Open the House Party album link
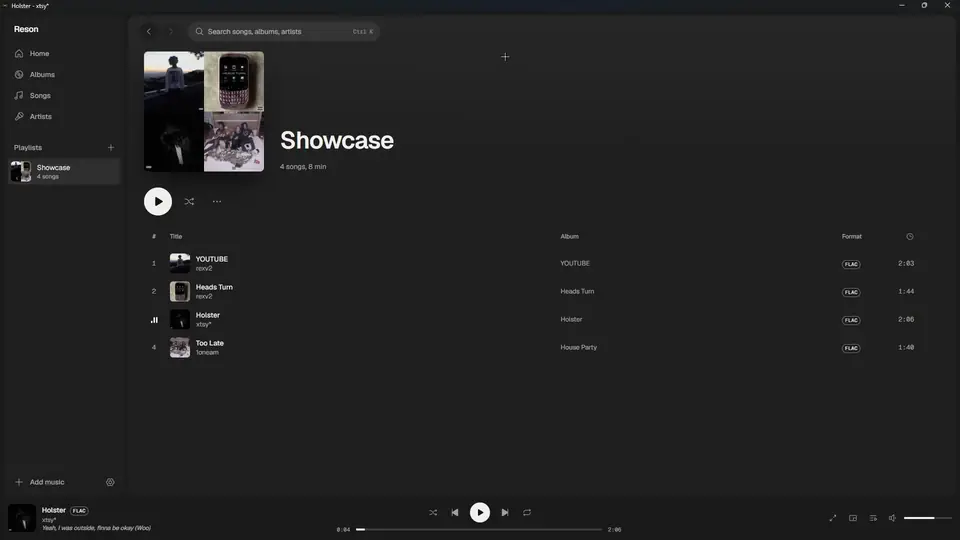The image size is (960, 540). point(579,348)
